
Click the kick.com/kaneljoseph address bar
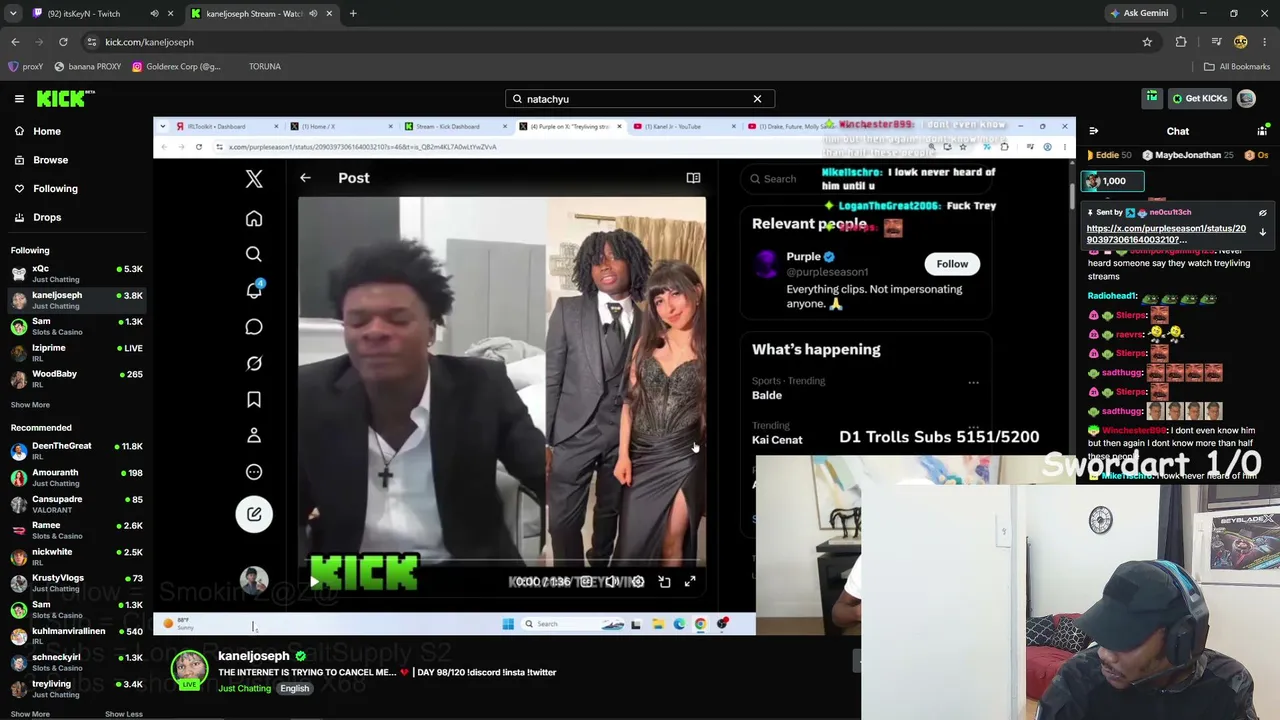620,42
